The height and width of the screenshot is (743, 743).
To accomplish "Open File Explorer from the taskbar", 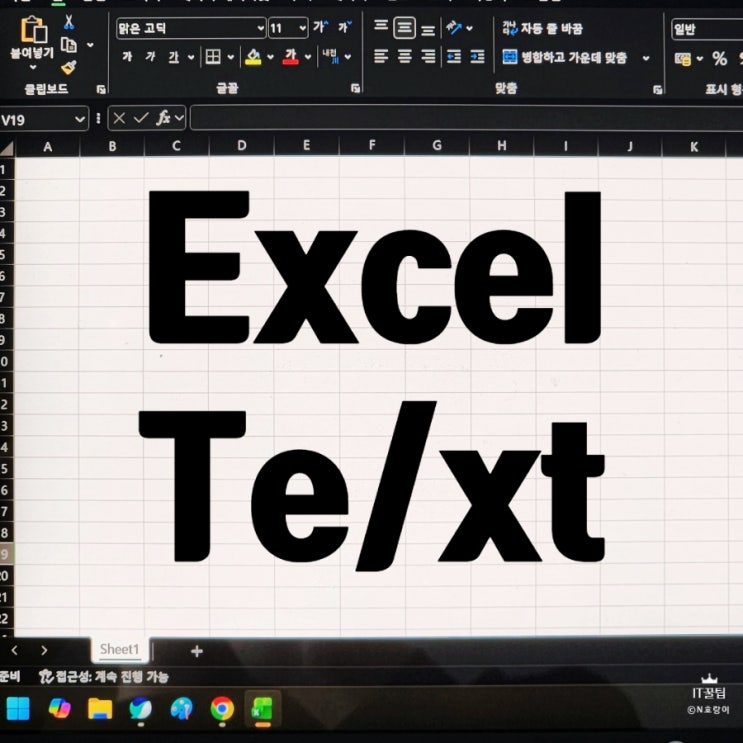I will (x=100, y=709).
